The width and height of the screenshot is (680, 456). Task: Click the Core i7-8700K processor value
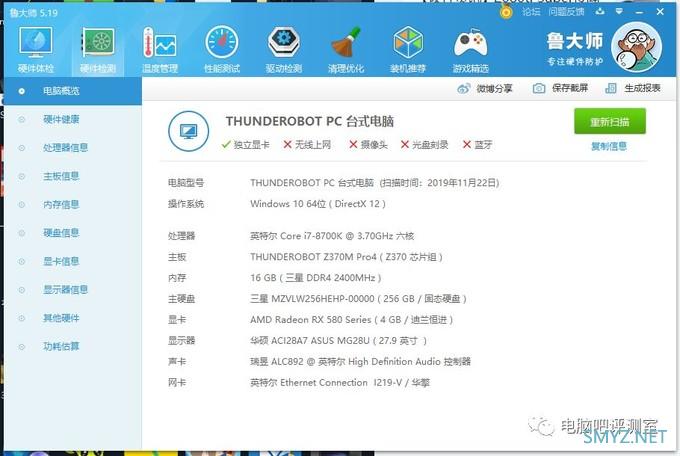click(x=332, y=236)
